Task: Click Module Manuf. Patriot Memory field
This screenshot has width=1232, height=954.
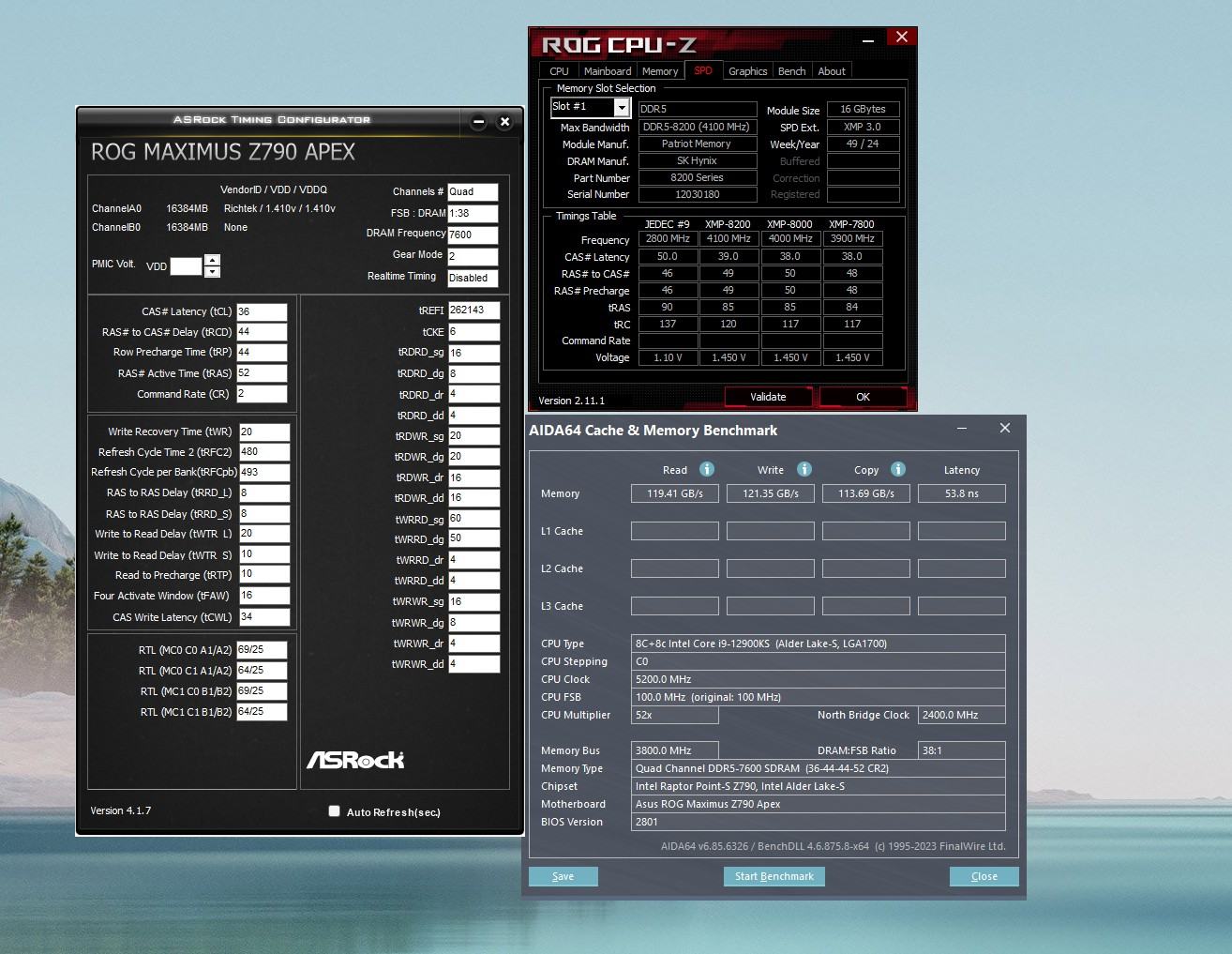Action: click(x=698, y=144)
